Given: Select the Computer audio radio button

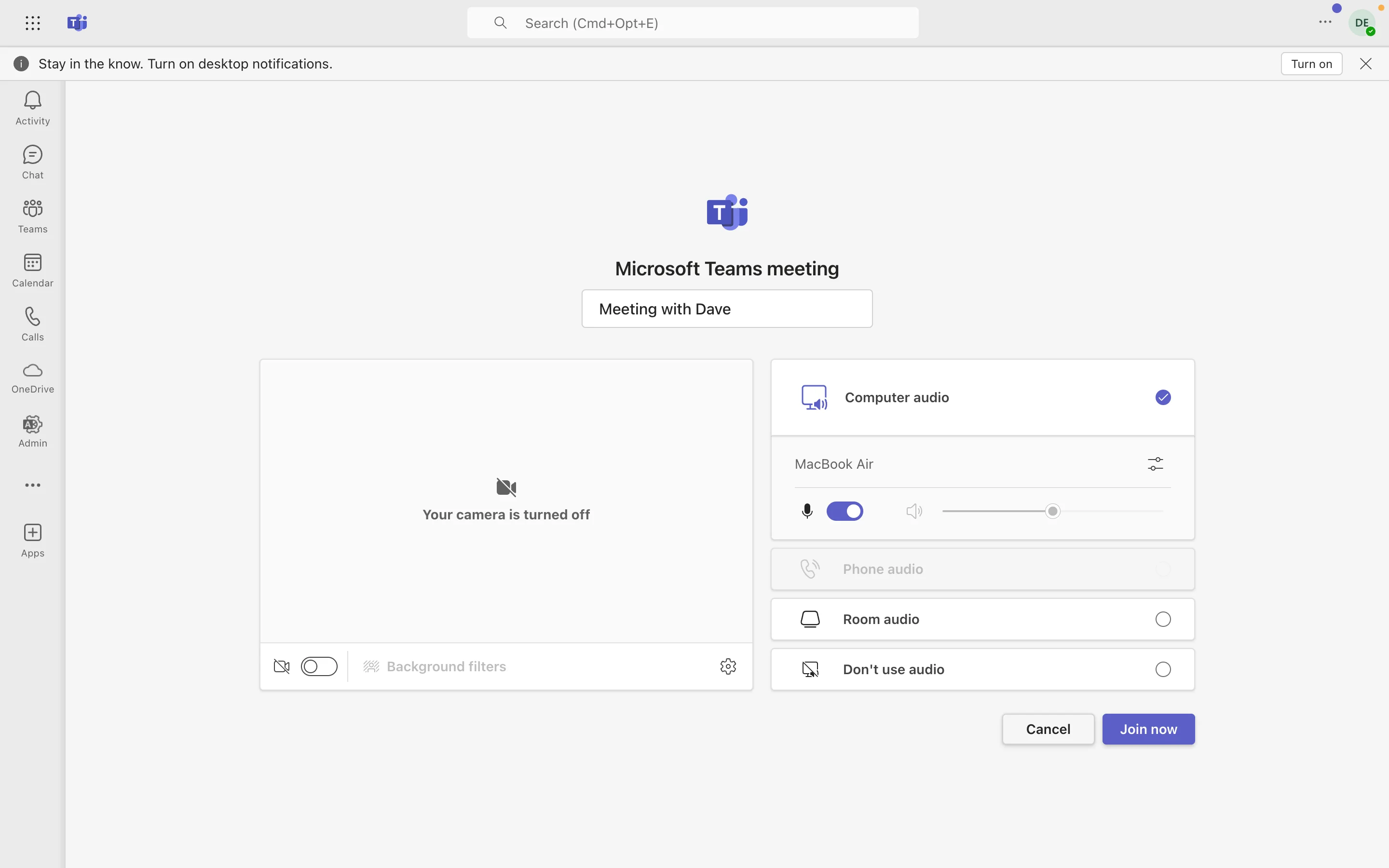Looking at the screenshot, I should [1163, 397].
